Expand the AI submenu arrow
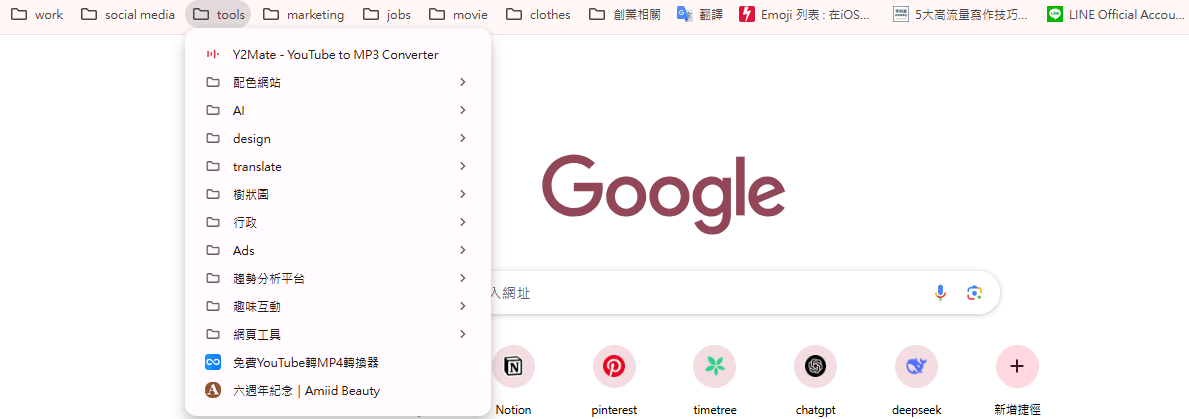This screenshot has height=419, width=1189. coord(463,110)
